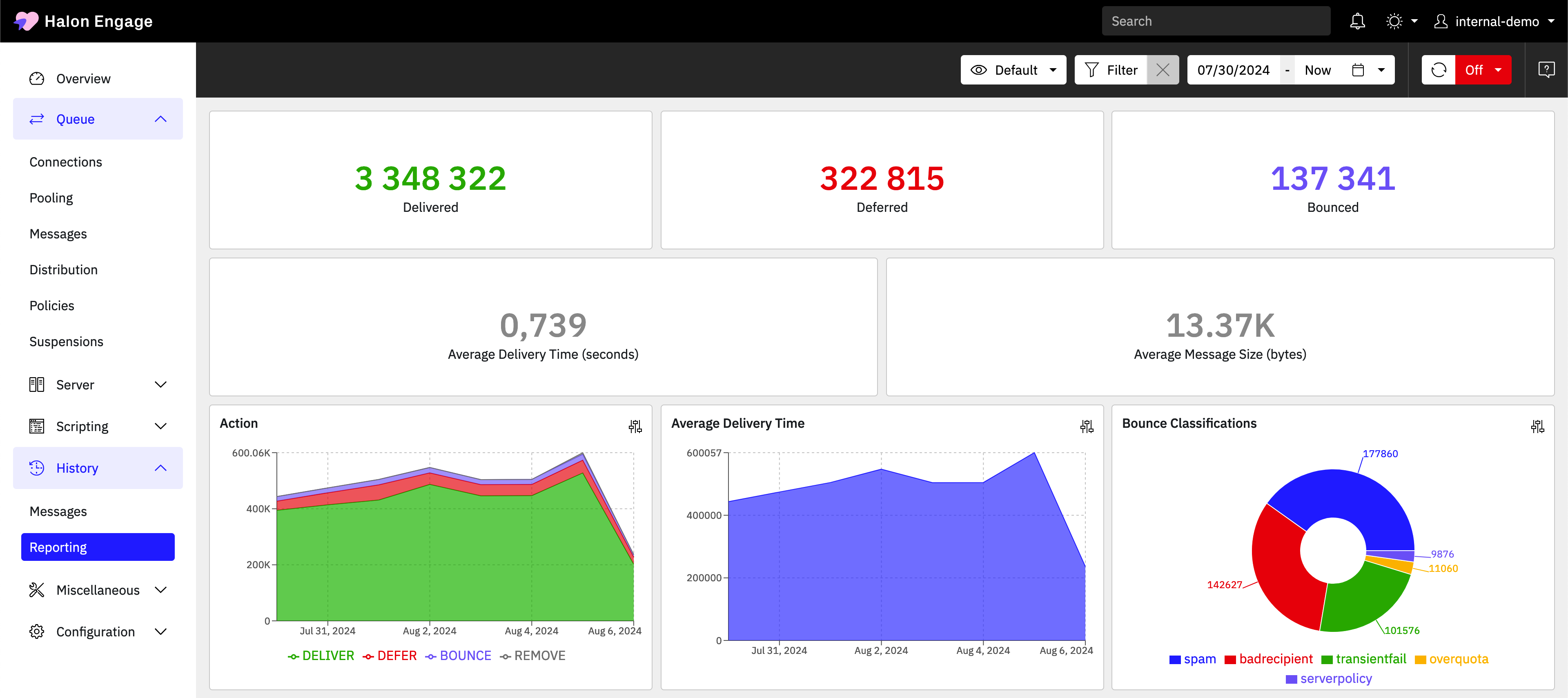Click the 137 341 Bounced card
This screenshot has height=698, width=1568.
pos(1333,180)
